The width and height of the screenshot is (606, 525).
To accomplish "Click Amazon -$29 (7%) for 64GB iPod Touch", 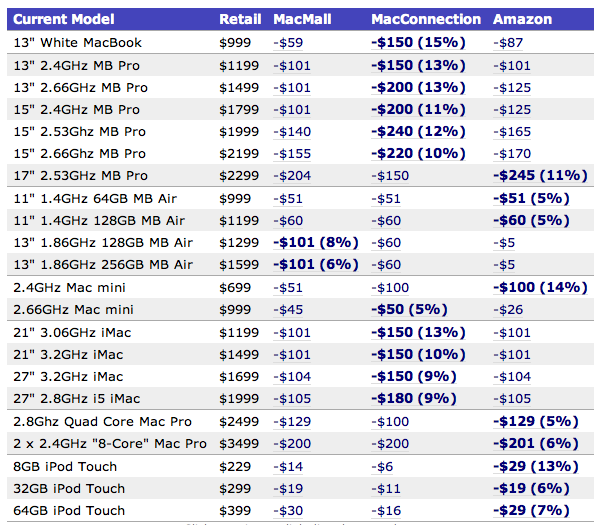I will coord(531,510).
